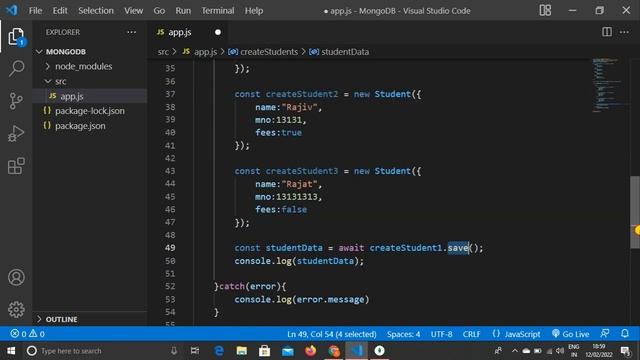This screenshot has height=360, width=640.
Task: Click the Task View taskbar icon
Action: (x=195, y=351)
